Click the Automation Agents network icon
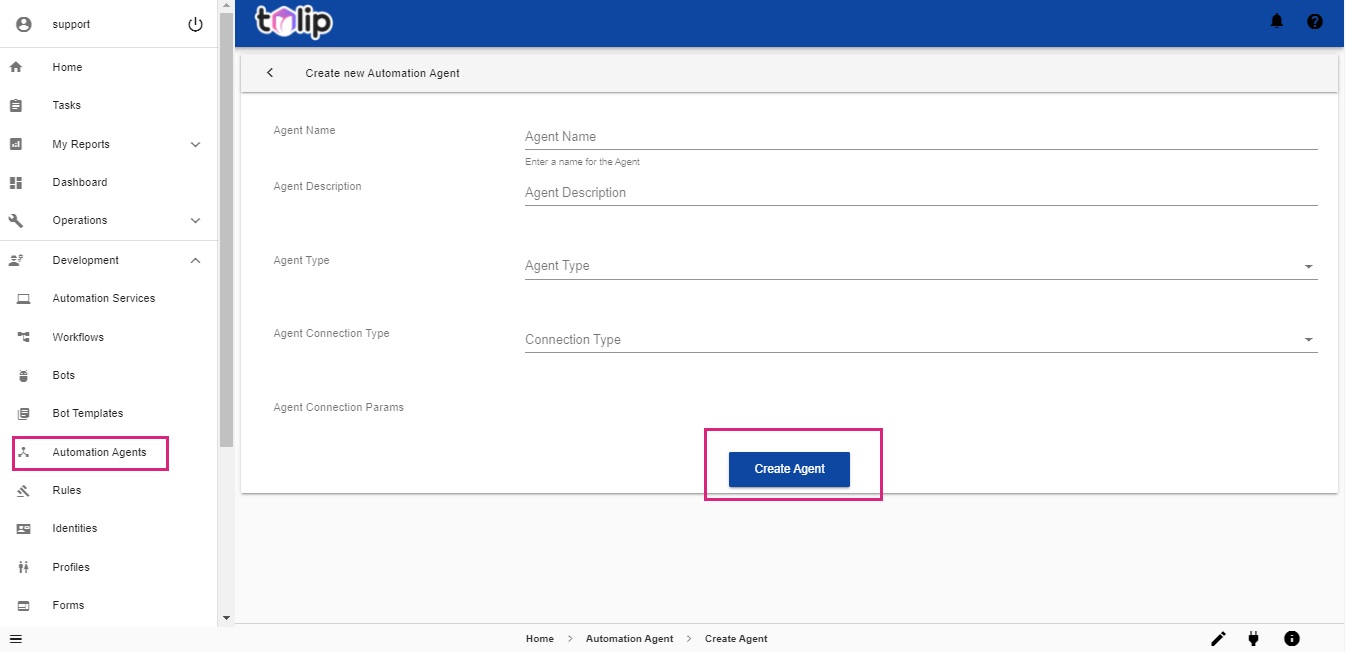Screen dimensions: 1362x655 [x=24, y=452]
